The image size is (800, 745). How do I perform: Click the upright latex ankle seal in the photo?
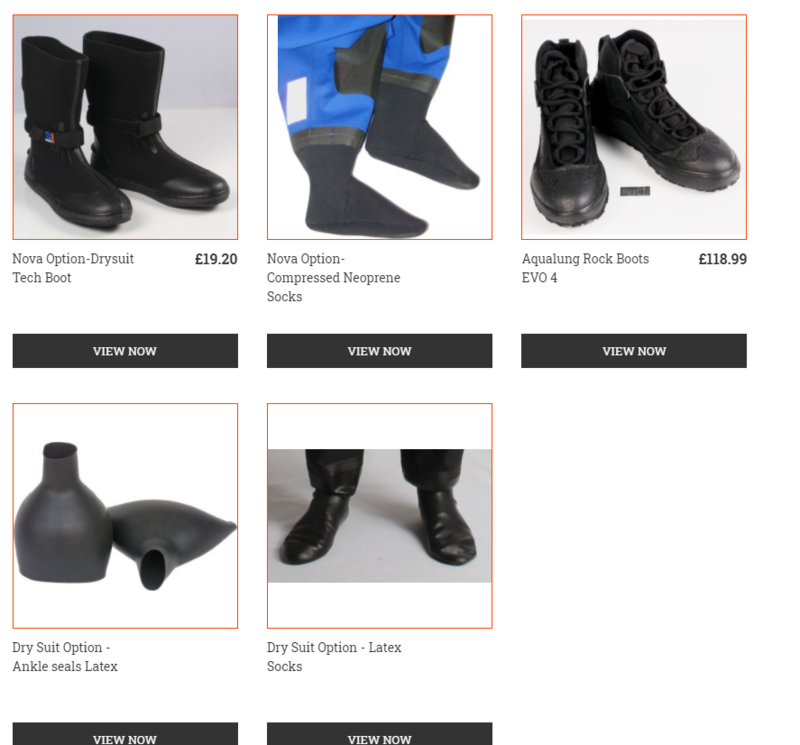click(x=61, y=513)
